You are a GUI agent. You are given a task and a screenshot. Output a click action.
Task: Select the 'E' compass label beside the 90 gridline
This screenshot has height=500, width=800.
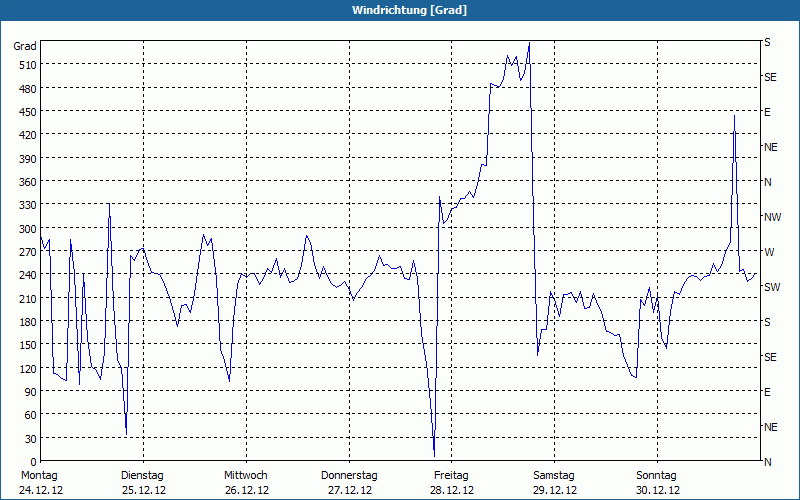pos(767,392)
